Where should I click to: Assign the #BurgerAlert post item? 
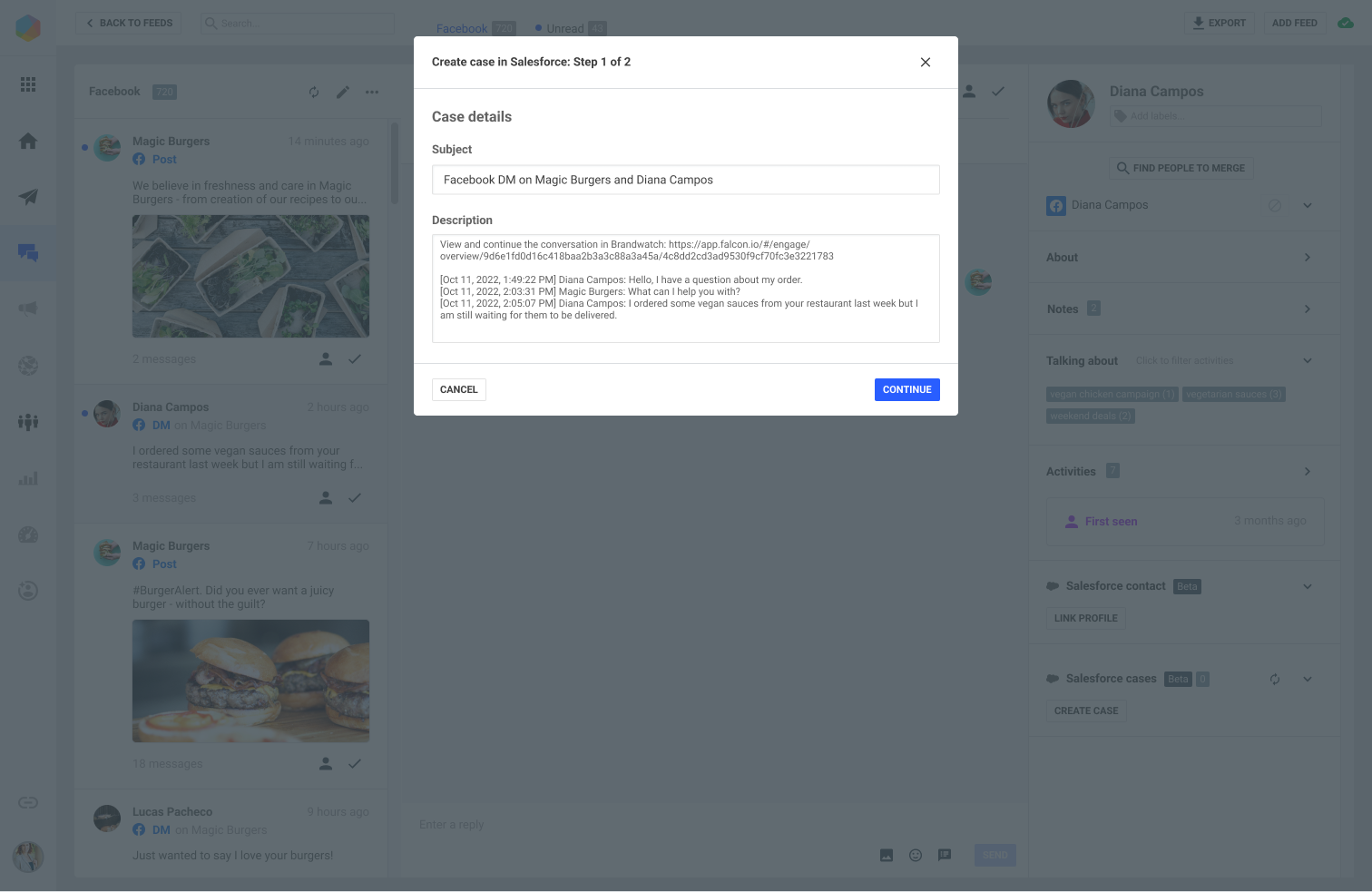[x=326, y=764]
